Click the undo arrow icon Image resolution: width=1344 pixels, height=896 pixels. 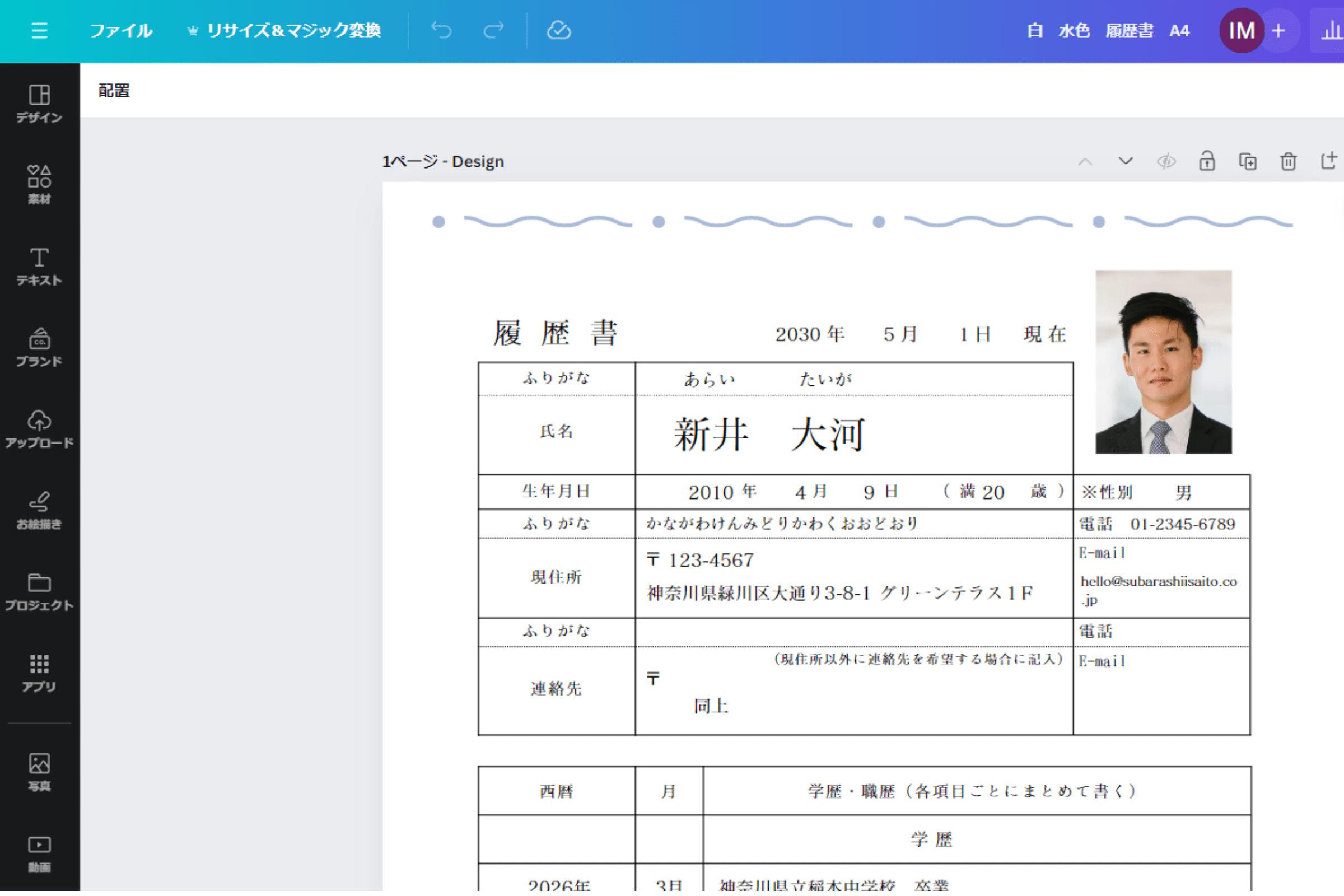pos(441,30)
